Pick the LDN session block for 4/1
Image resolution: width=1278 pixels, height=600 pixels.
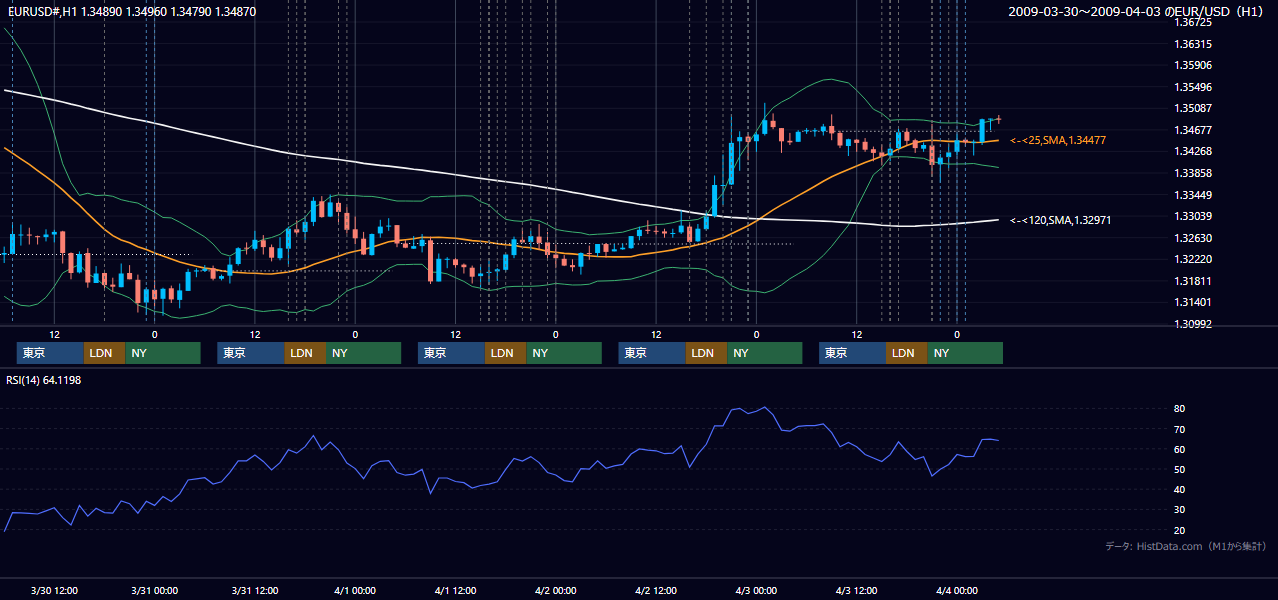point(506,353)
